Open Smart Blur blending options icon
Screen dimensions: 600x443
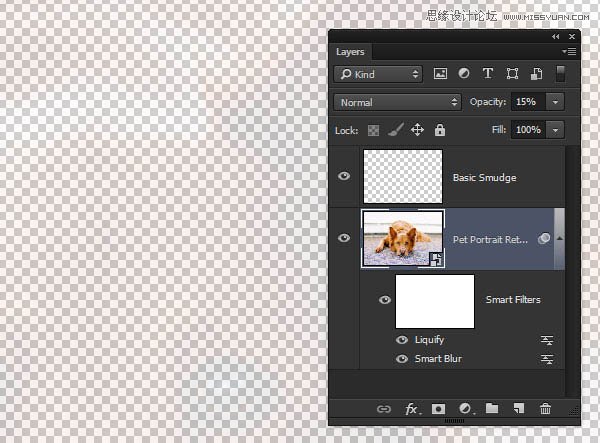click(547, 359)
